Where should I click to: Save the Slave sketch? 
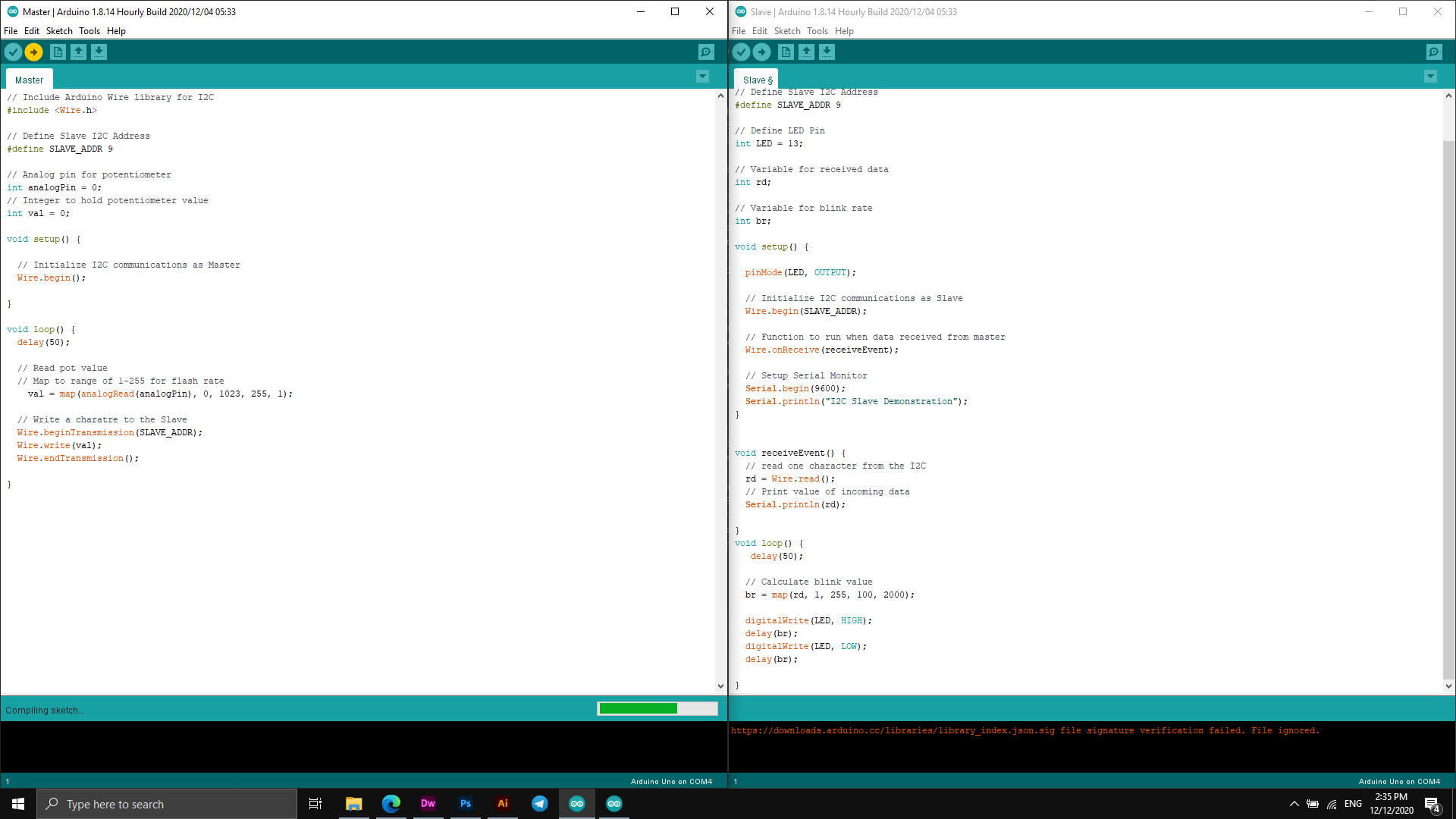pos(827,52)
